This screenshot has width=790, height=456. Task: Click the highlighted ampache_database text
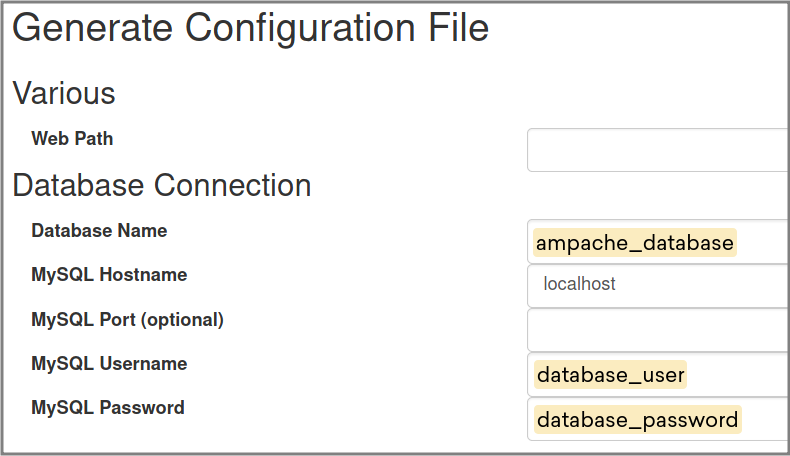[635, 243]
